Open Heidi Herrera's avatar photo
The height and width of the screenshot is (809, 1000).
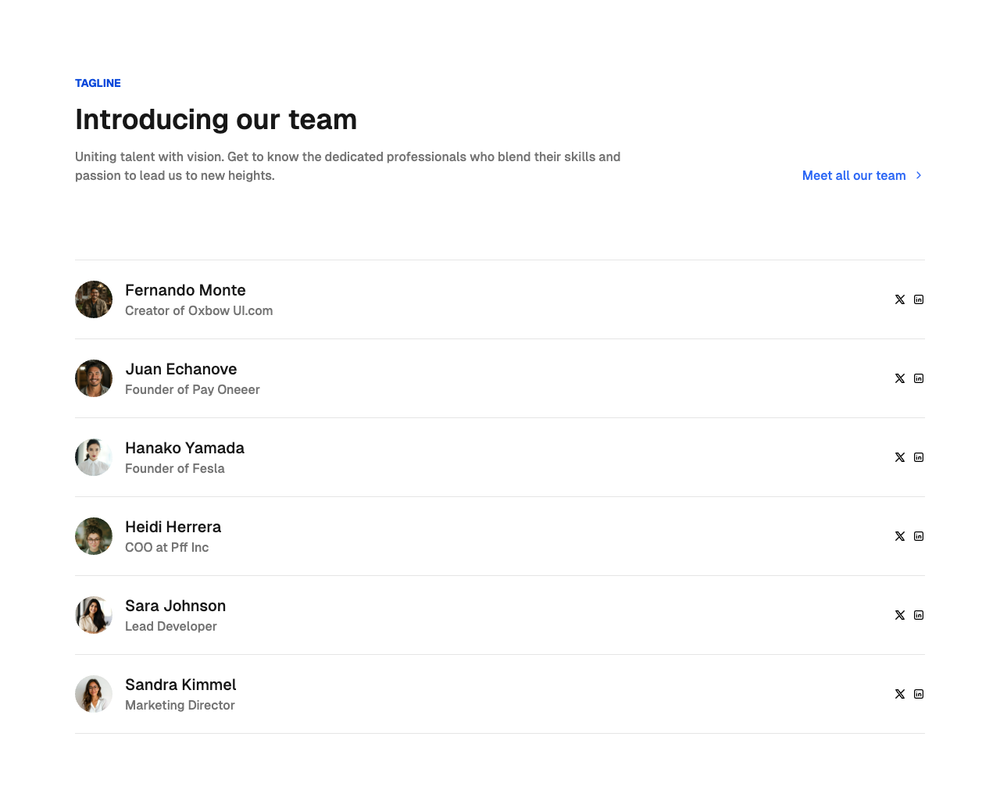click(94, 536)
